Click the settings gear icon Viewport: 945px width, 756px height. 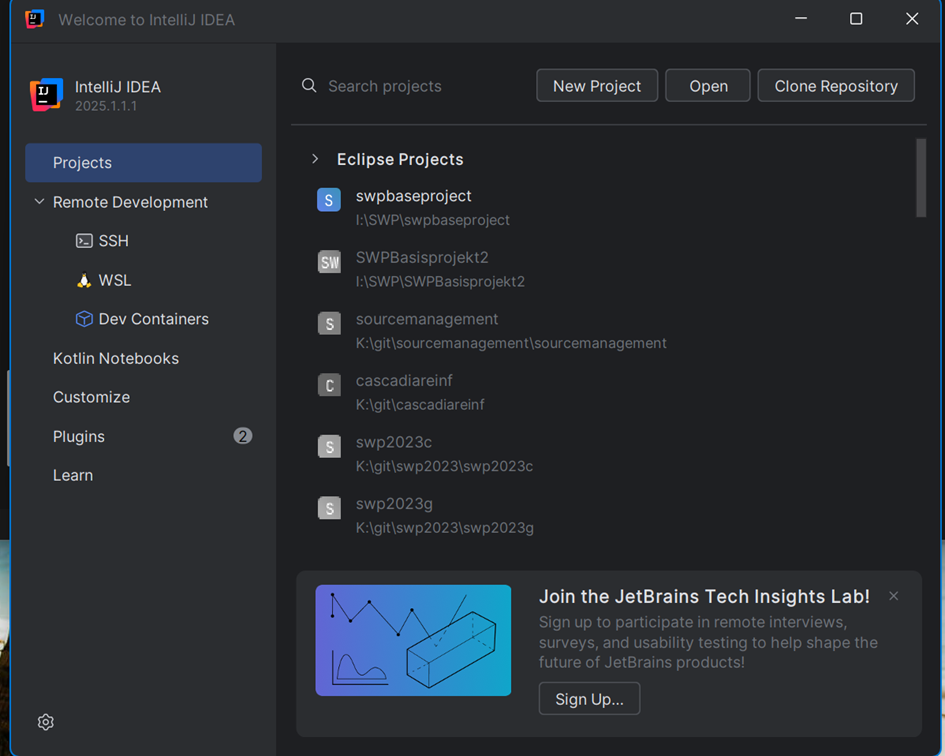(x=45, y=722)
